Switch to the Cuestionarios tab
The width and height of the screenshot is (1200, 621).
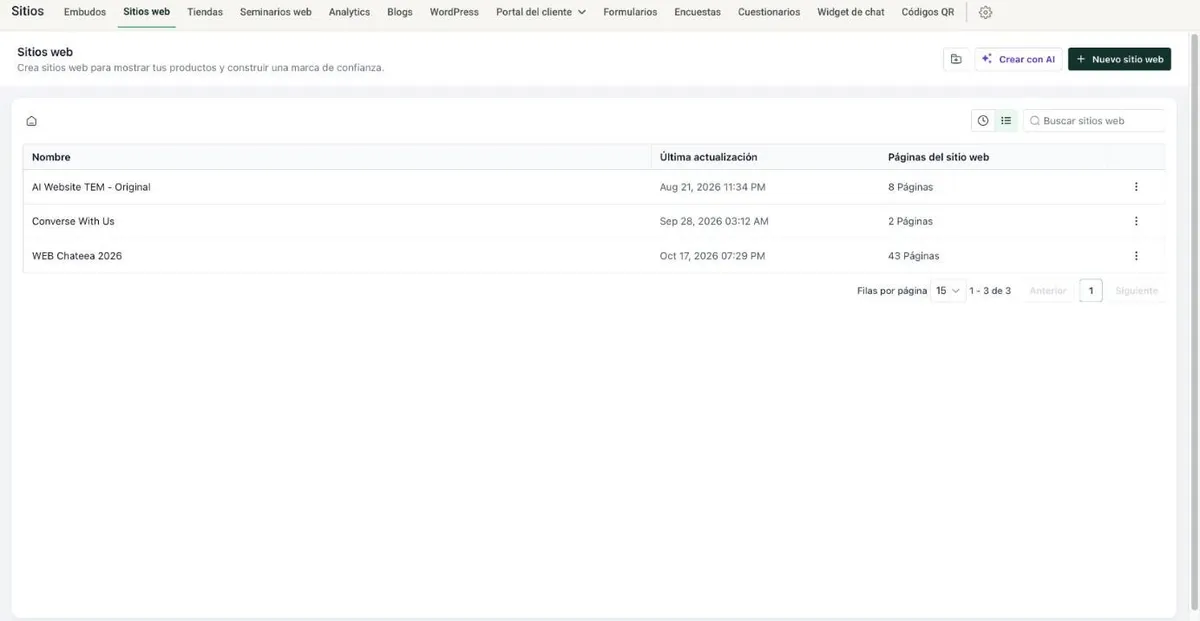769,12
